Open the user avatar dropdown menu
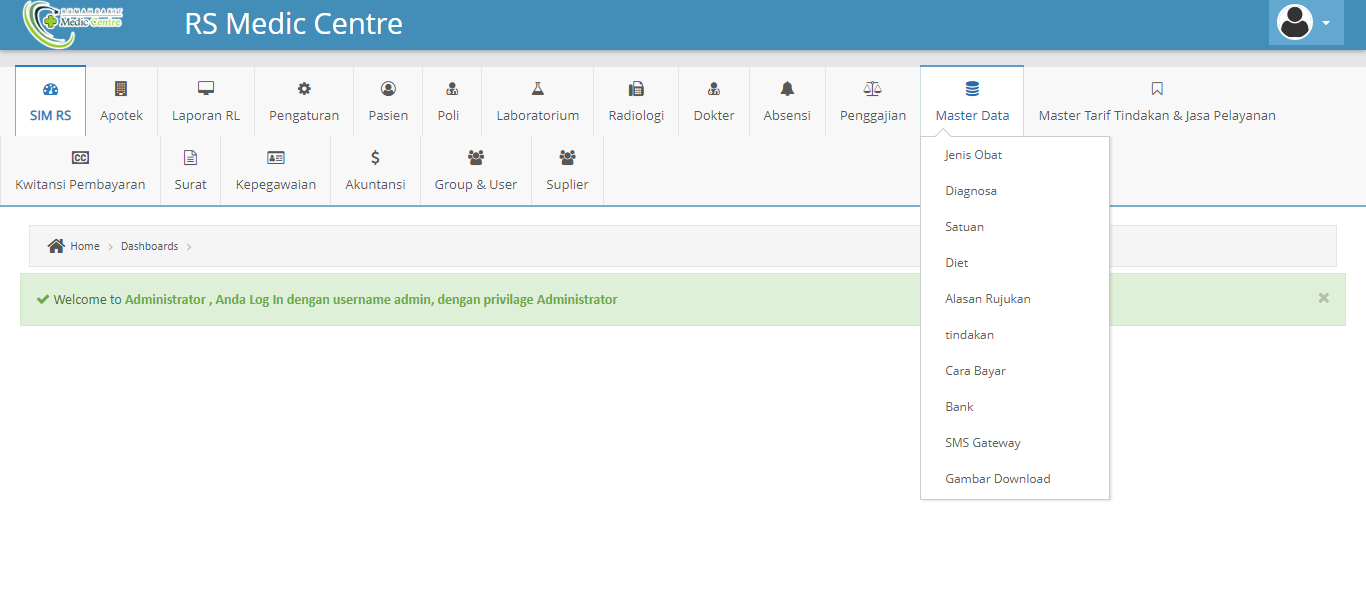 pyautogui.click(x=1305, y=23)
